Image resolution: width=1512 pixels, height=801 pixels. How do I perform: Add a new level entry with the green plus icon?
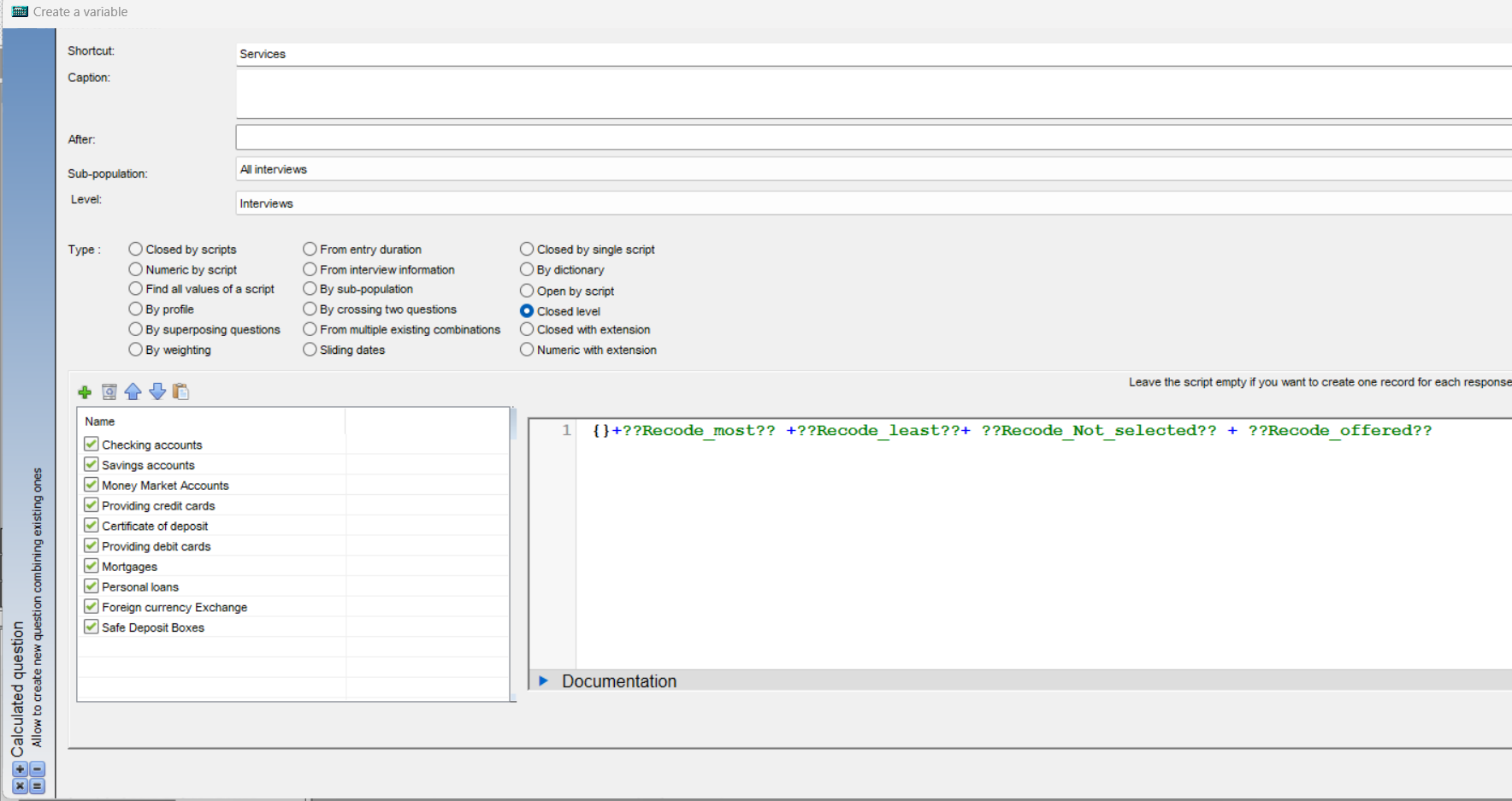(x=85, y=392)
